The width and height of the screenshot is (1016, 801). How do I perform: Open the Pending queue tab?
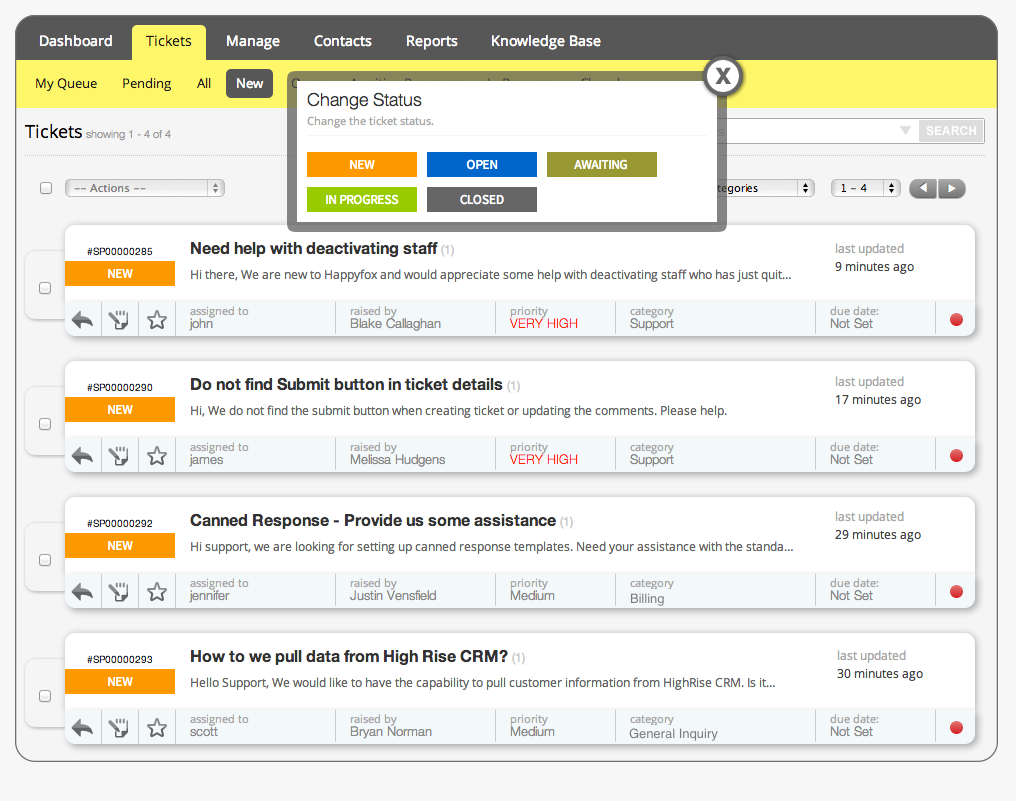point(147,84)
